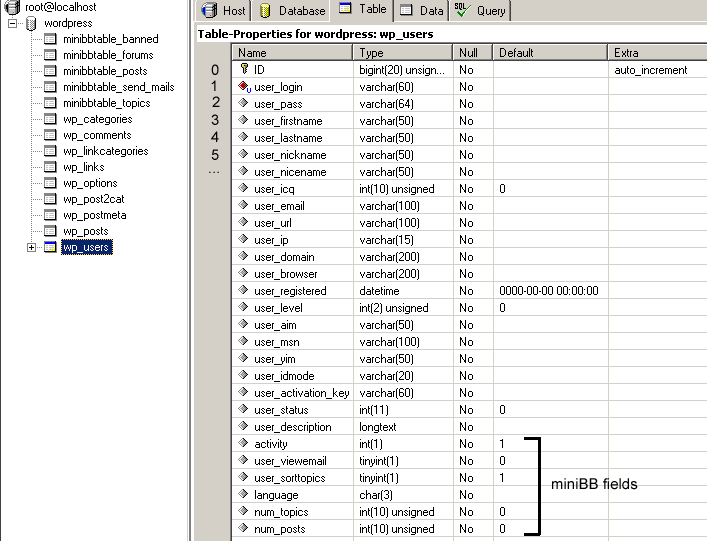The width and height of the screenshot is (707, 541).
Task: Click the minibbtable_send_mails table icon
Action: tap(50, 87)
